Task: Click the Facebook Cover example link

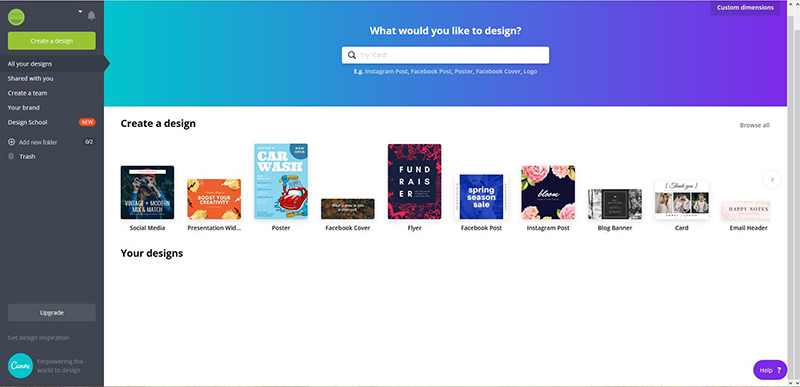Action: pyautogui.click(x=498, y=71)
